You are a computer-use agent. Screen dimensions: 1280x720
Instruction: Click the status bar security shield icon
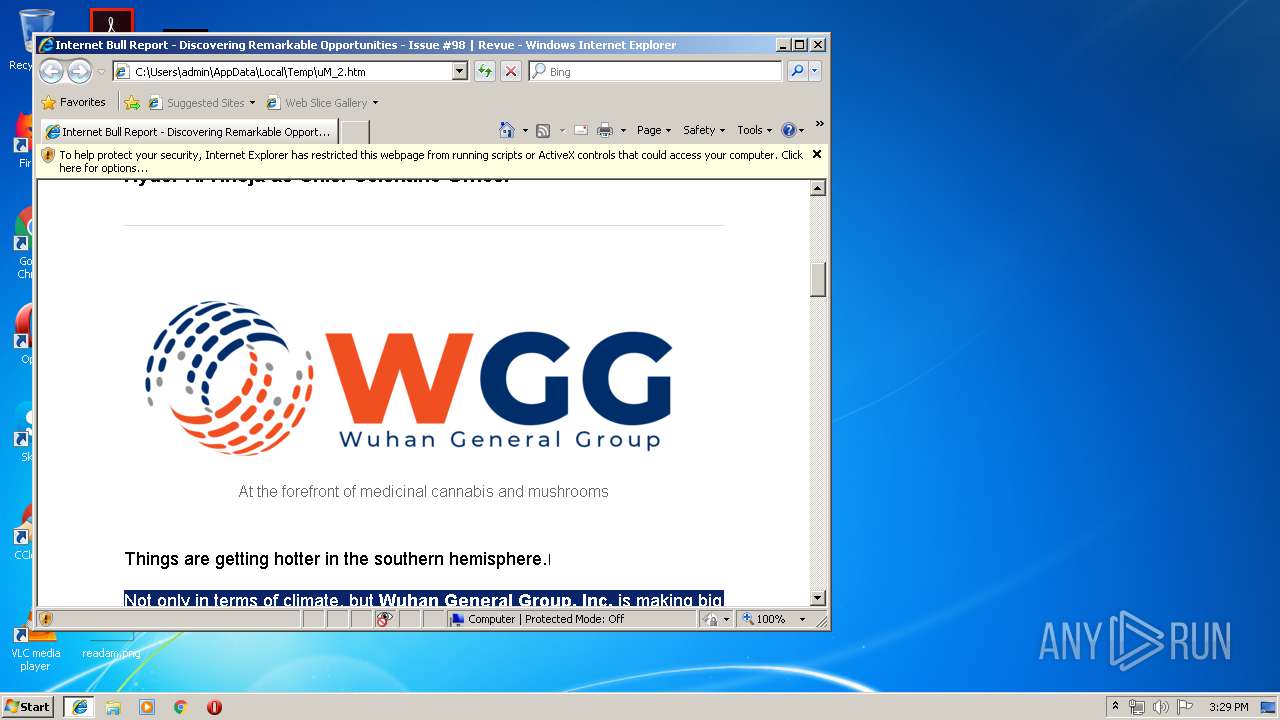point(46,619)
